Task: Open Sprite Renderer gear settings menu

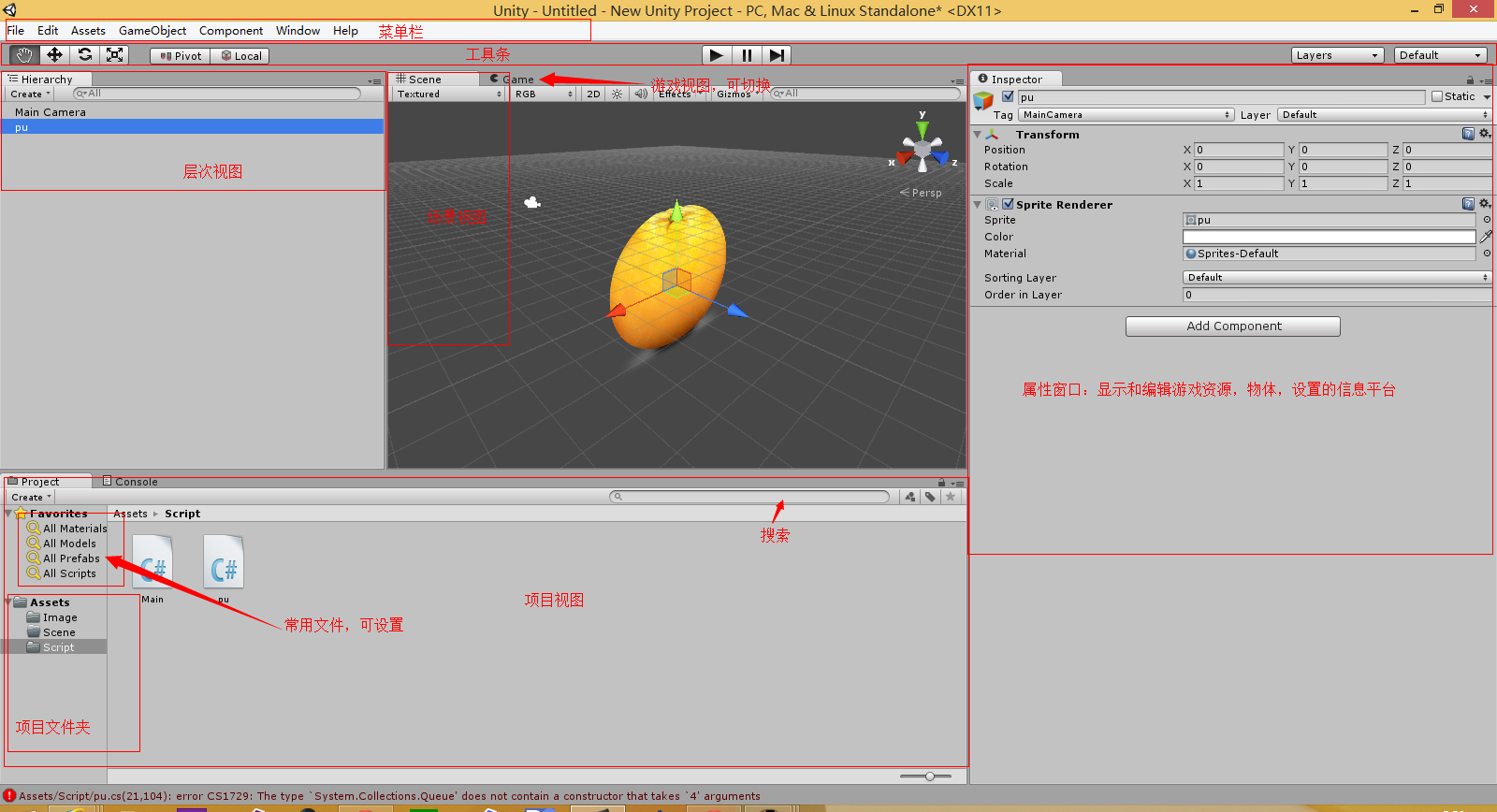Action: (1485, 204)
